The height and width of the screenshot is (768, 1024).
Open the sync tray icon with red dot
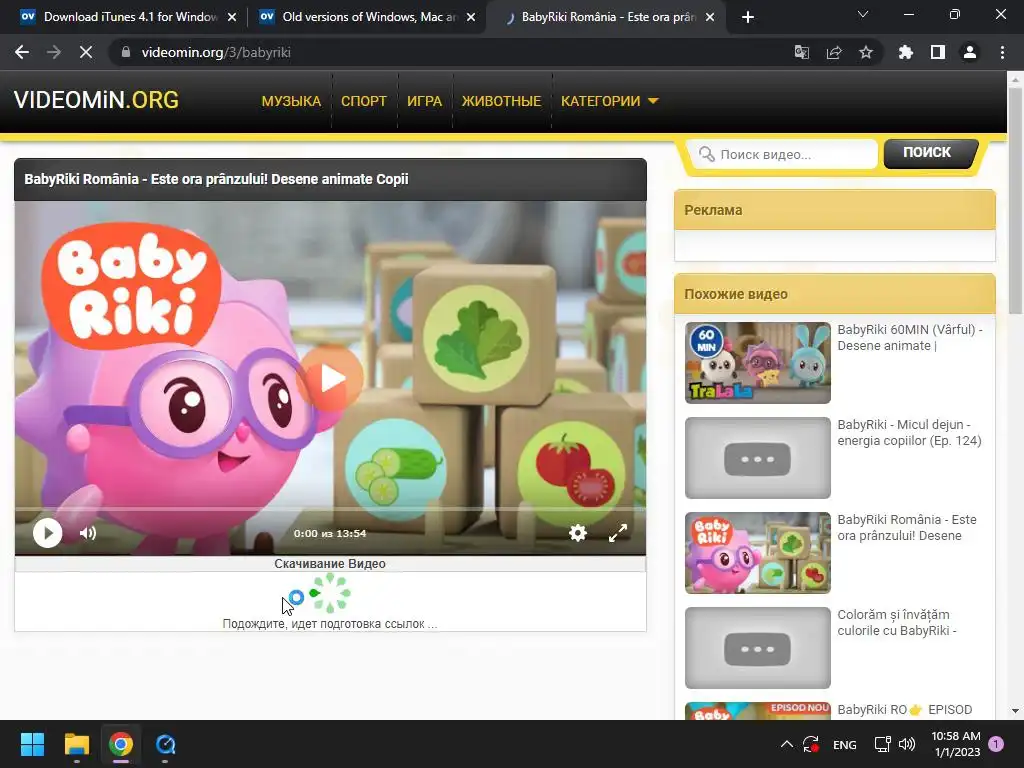[x=811, y=744]
